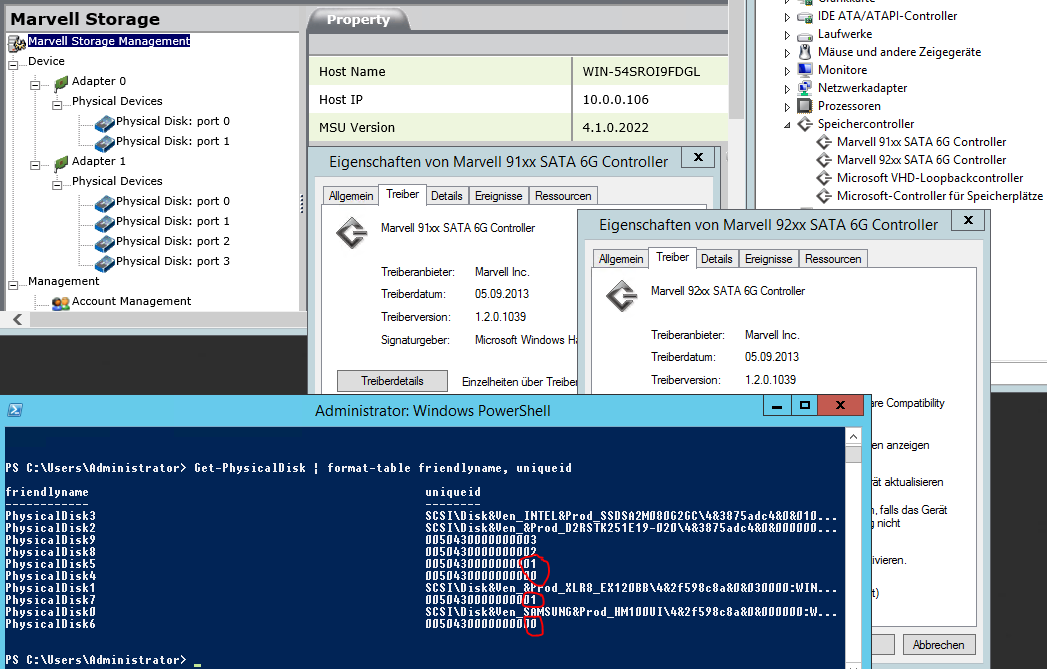Select the Host Name value WIN-54SROI9FDGL
1047x669 pixels.
(x=641, y=71)
